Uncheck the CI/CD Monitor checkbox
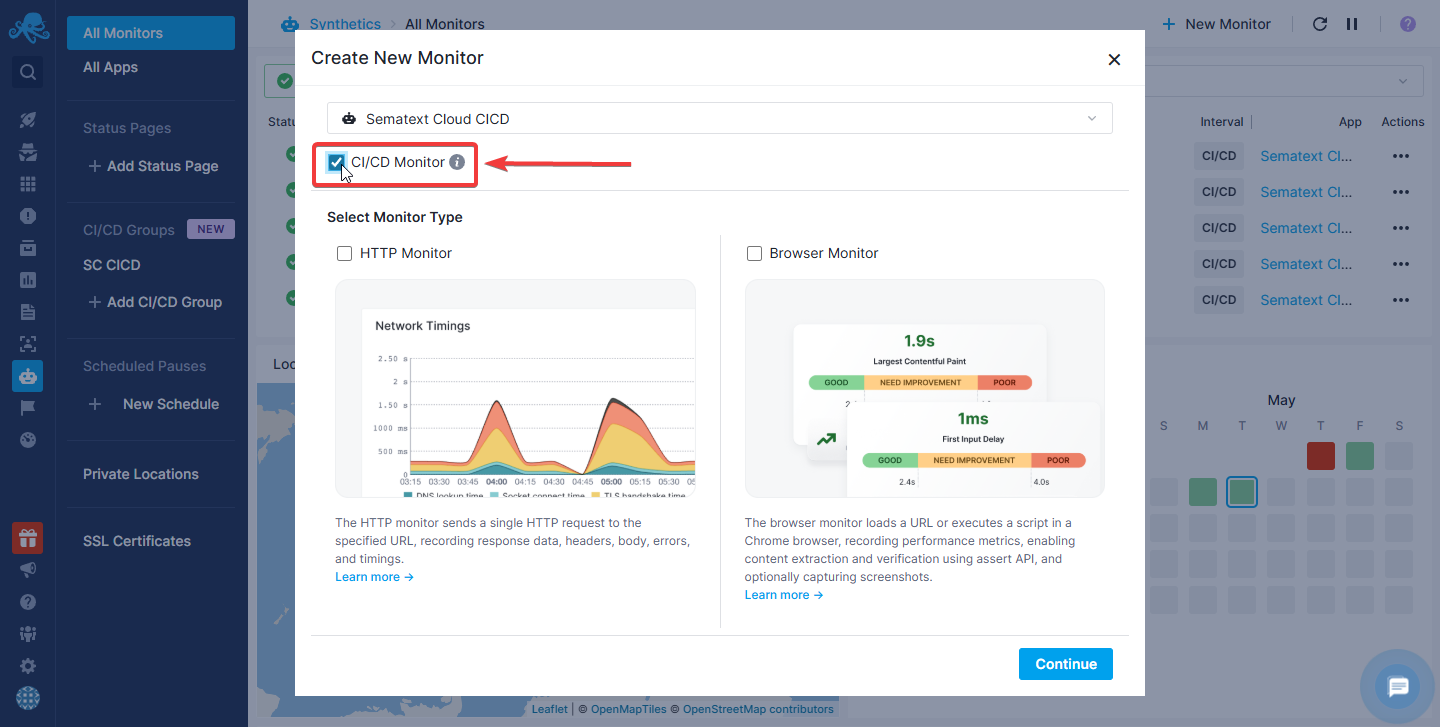Screen dimensions: 1440x727 (x=337, y=162)
